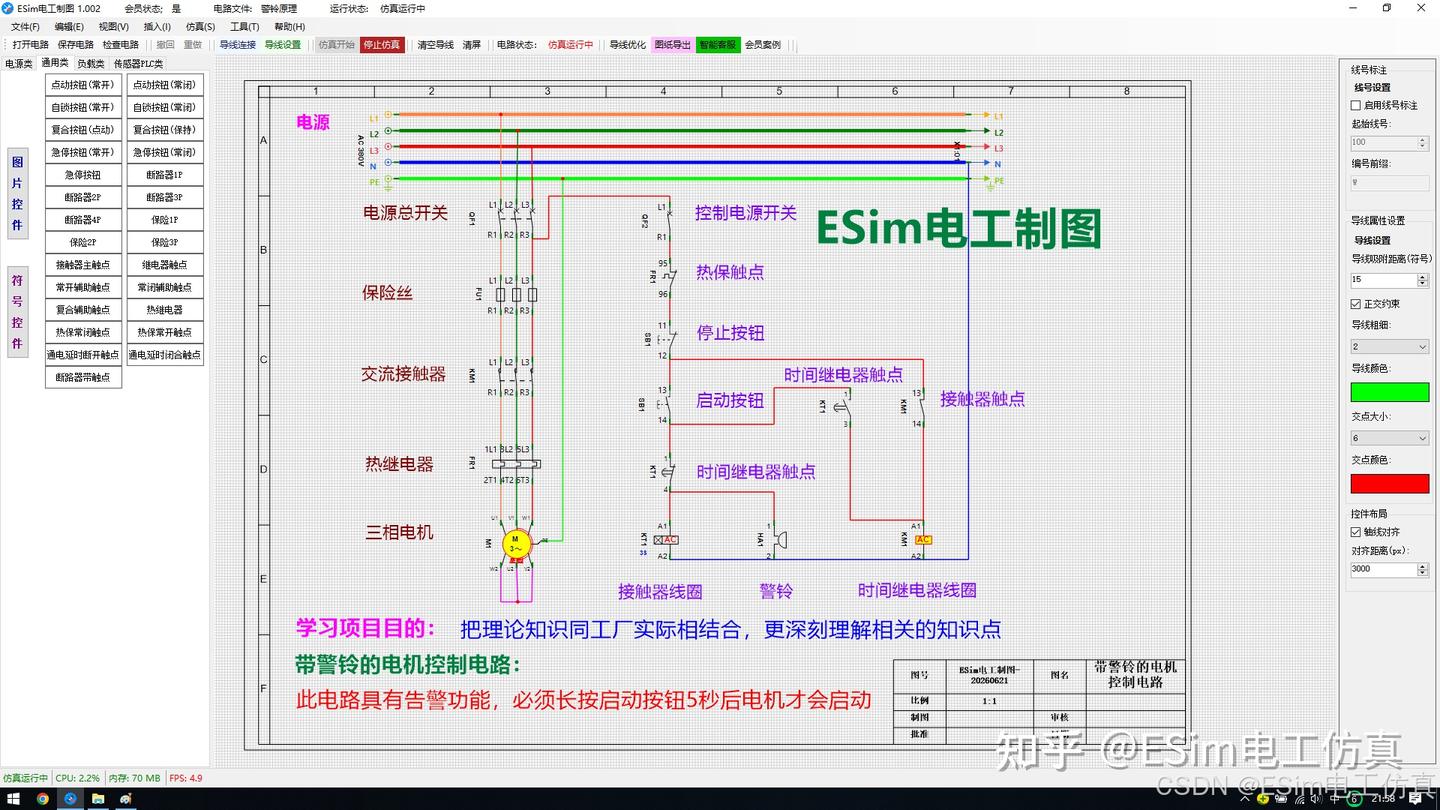The width and height of the screenshot is (1440, 810).
Task: Open the 文件(F) menu
Action: pyautogui.click(x=25, y=27)
